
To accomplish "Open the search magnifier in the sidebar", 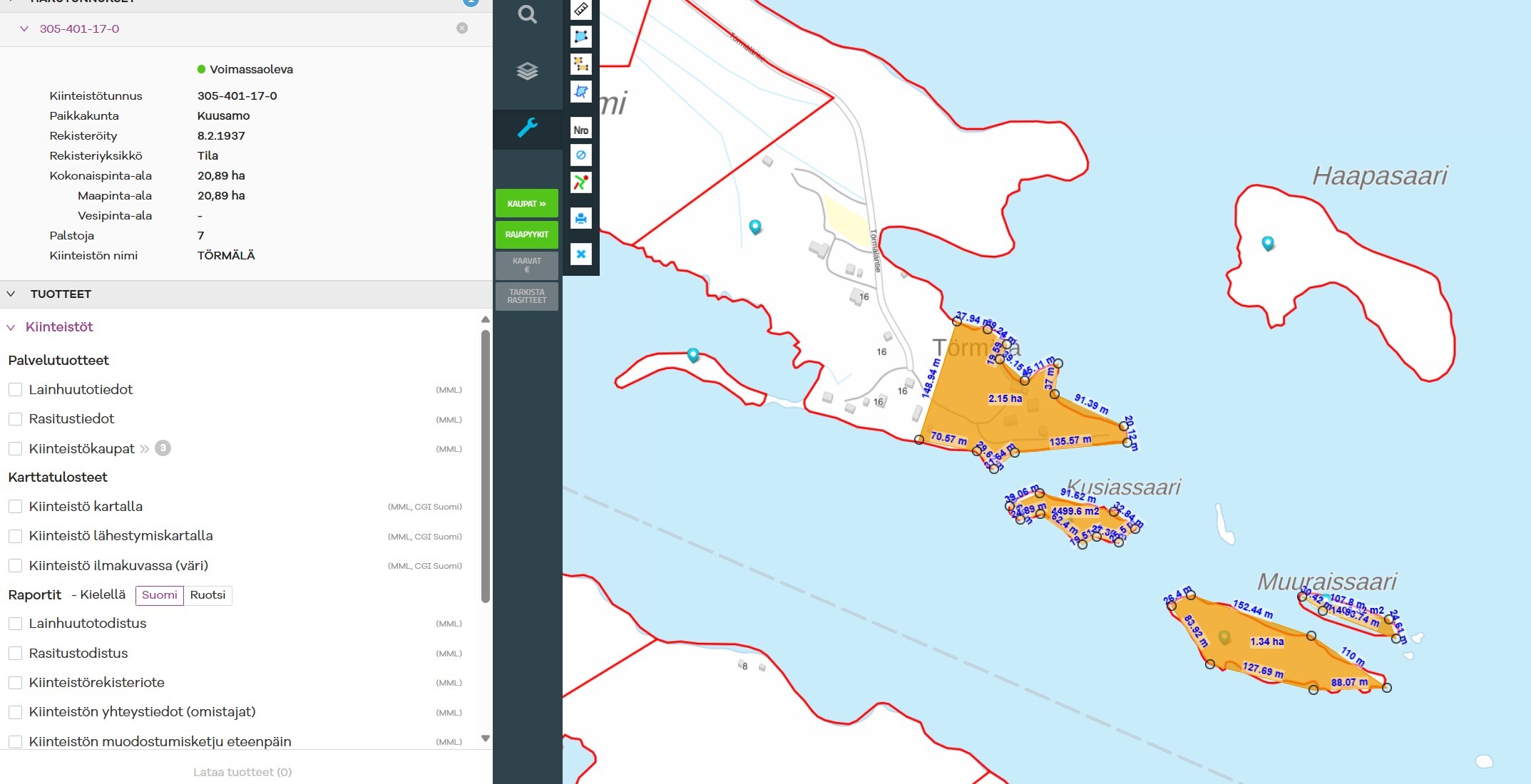I will (x=527, y=14).
